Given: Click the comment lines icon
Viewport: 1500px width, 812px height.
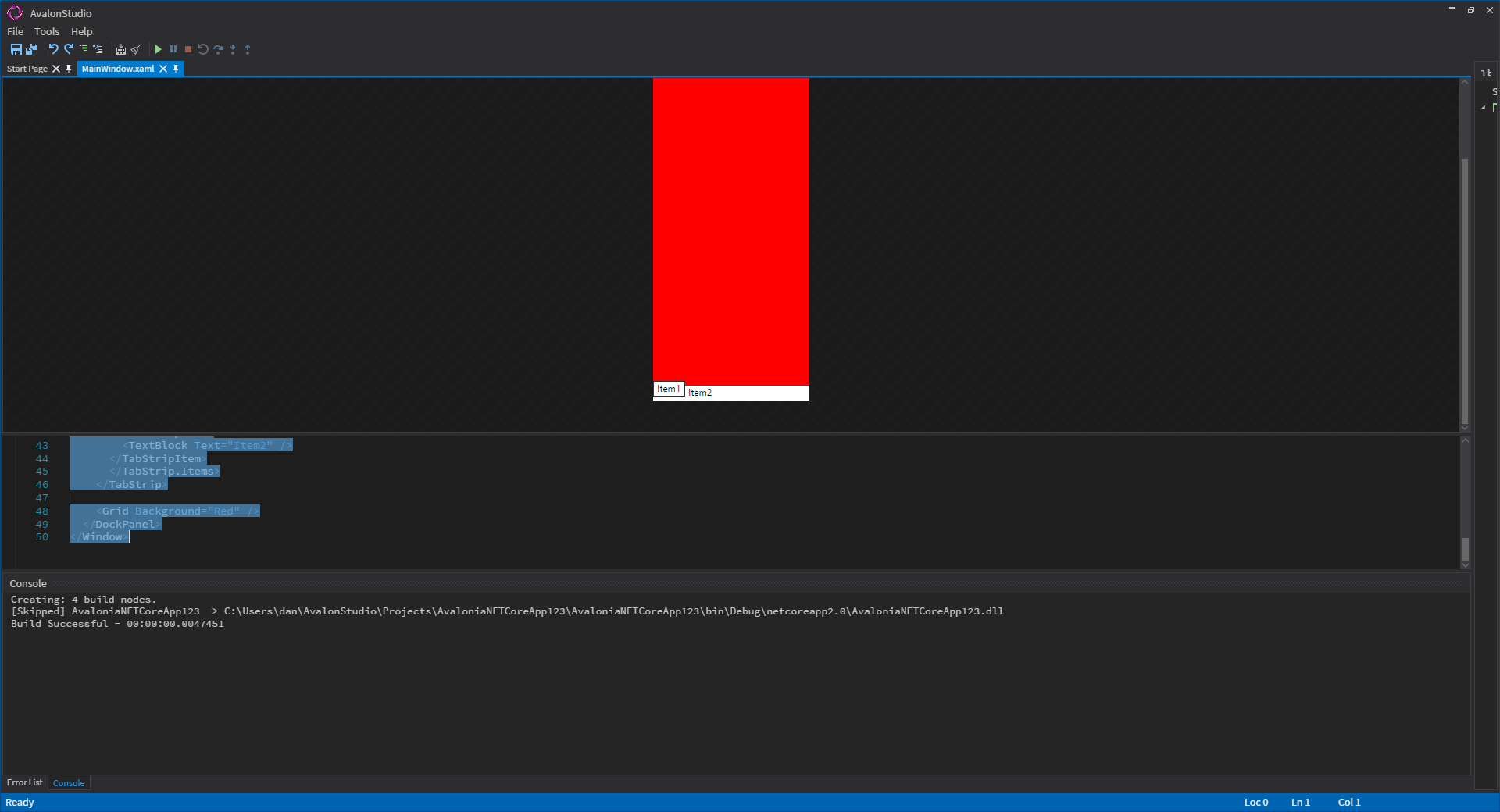Looking at the screenshot, I should tap(84, 49).
